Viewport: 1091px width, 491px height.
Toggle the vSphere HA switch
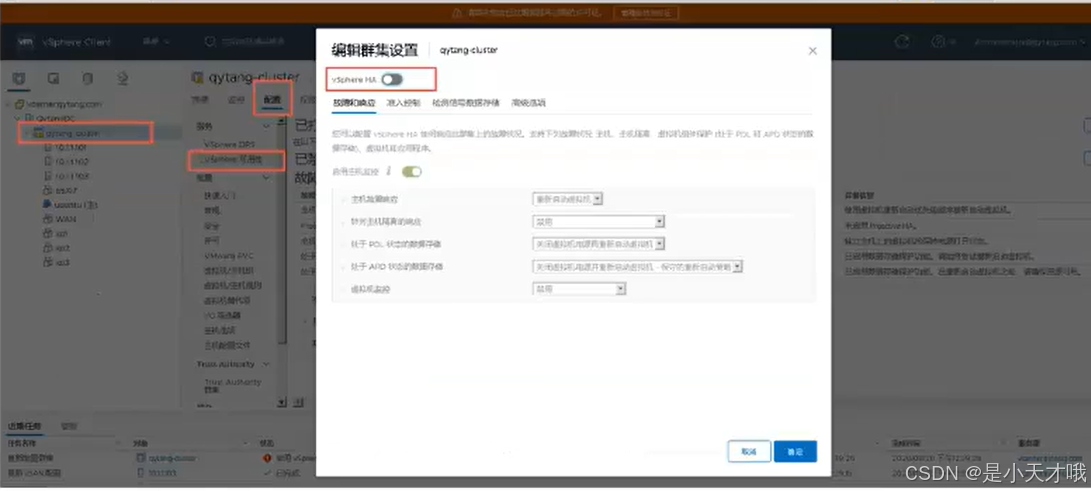coord(392,79)
